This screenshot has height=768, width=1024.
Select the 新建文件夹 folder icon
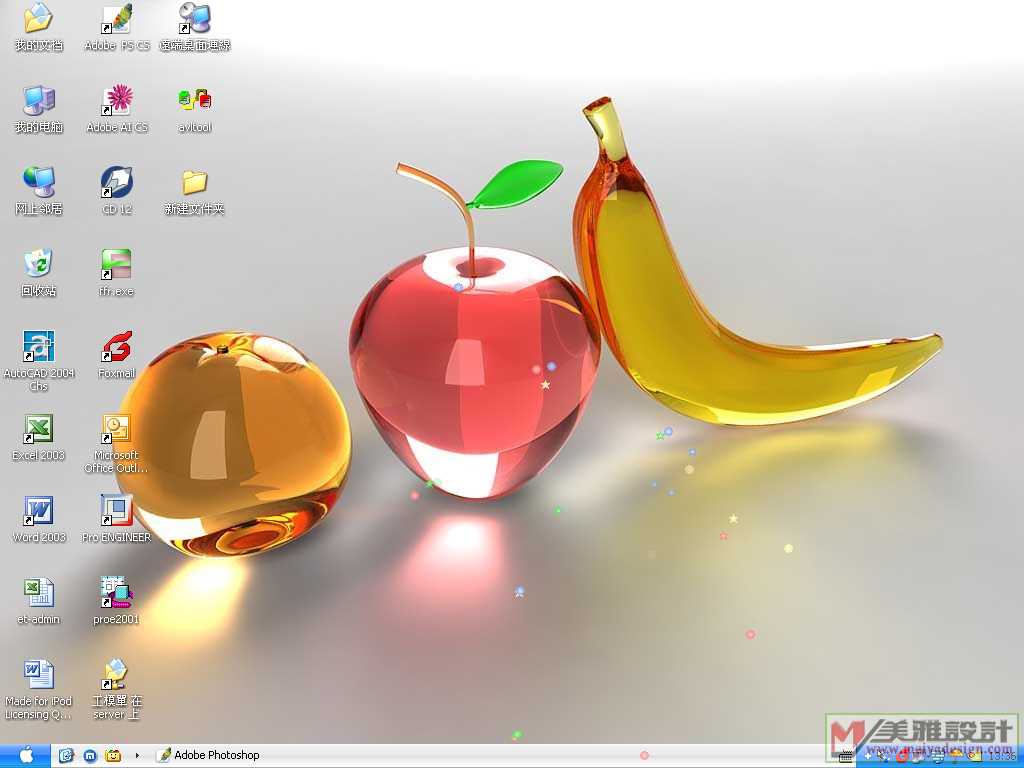click(x=195, y=183)
